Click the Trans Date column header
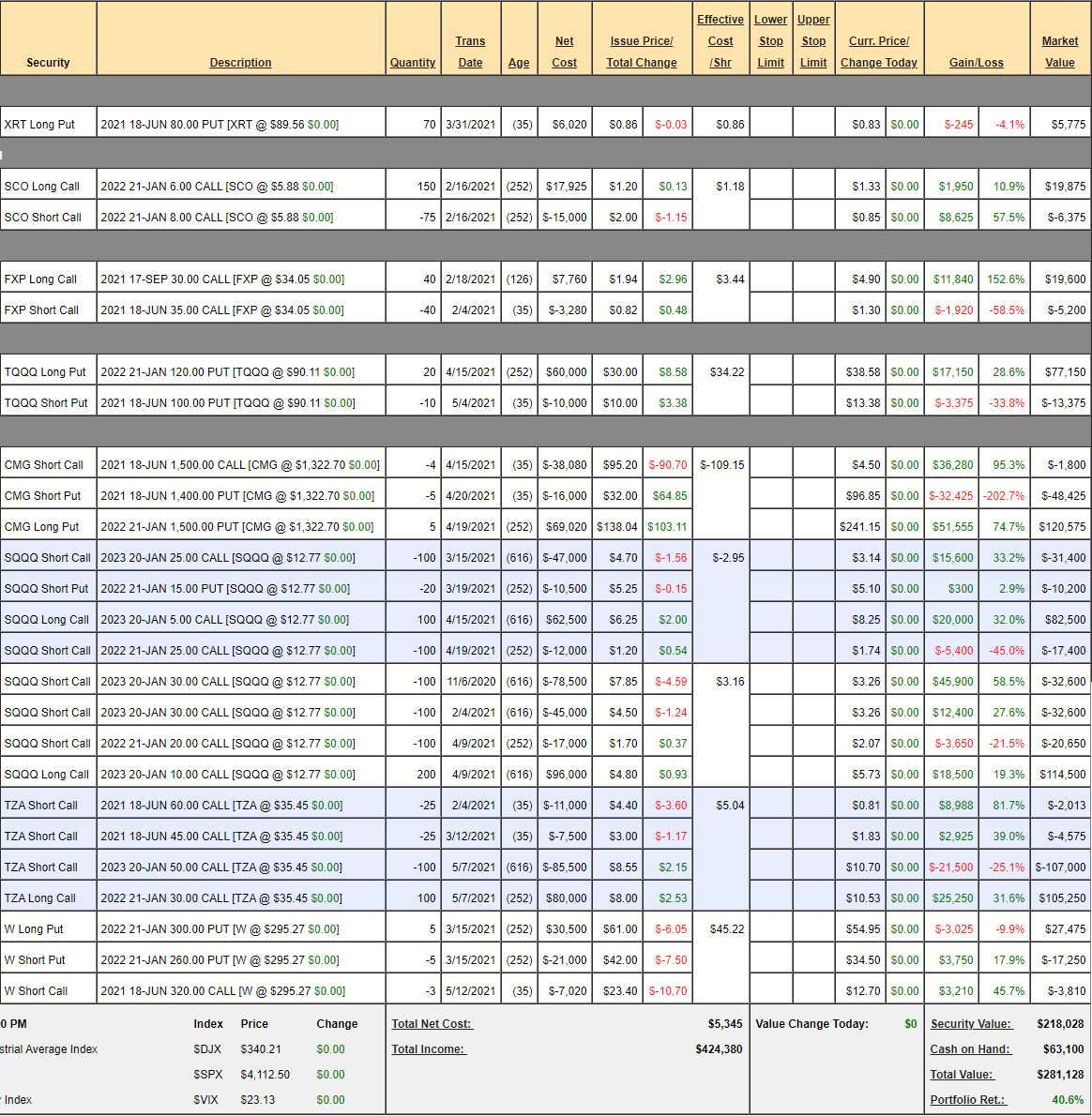This screenshot has width=1092, height=1116. pyautogui.click(x=470, y=53)
